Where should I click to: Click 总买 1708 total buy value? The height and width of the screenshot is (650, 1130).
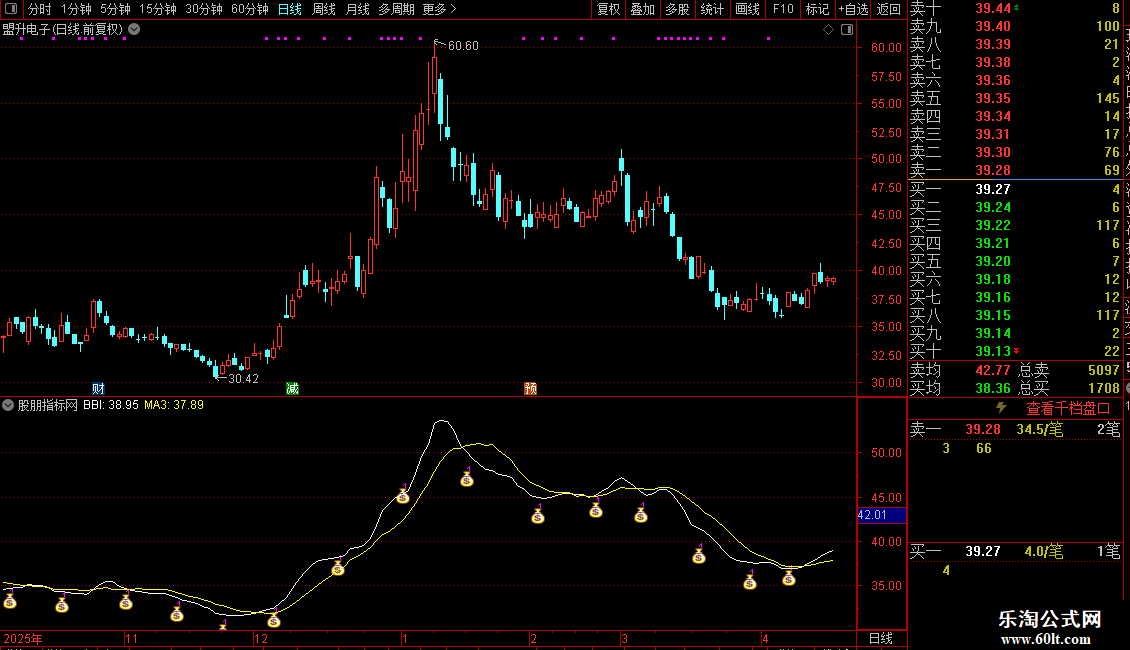pyautogui.click(x=1069, y=388)
